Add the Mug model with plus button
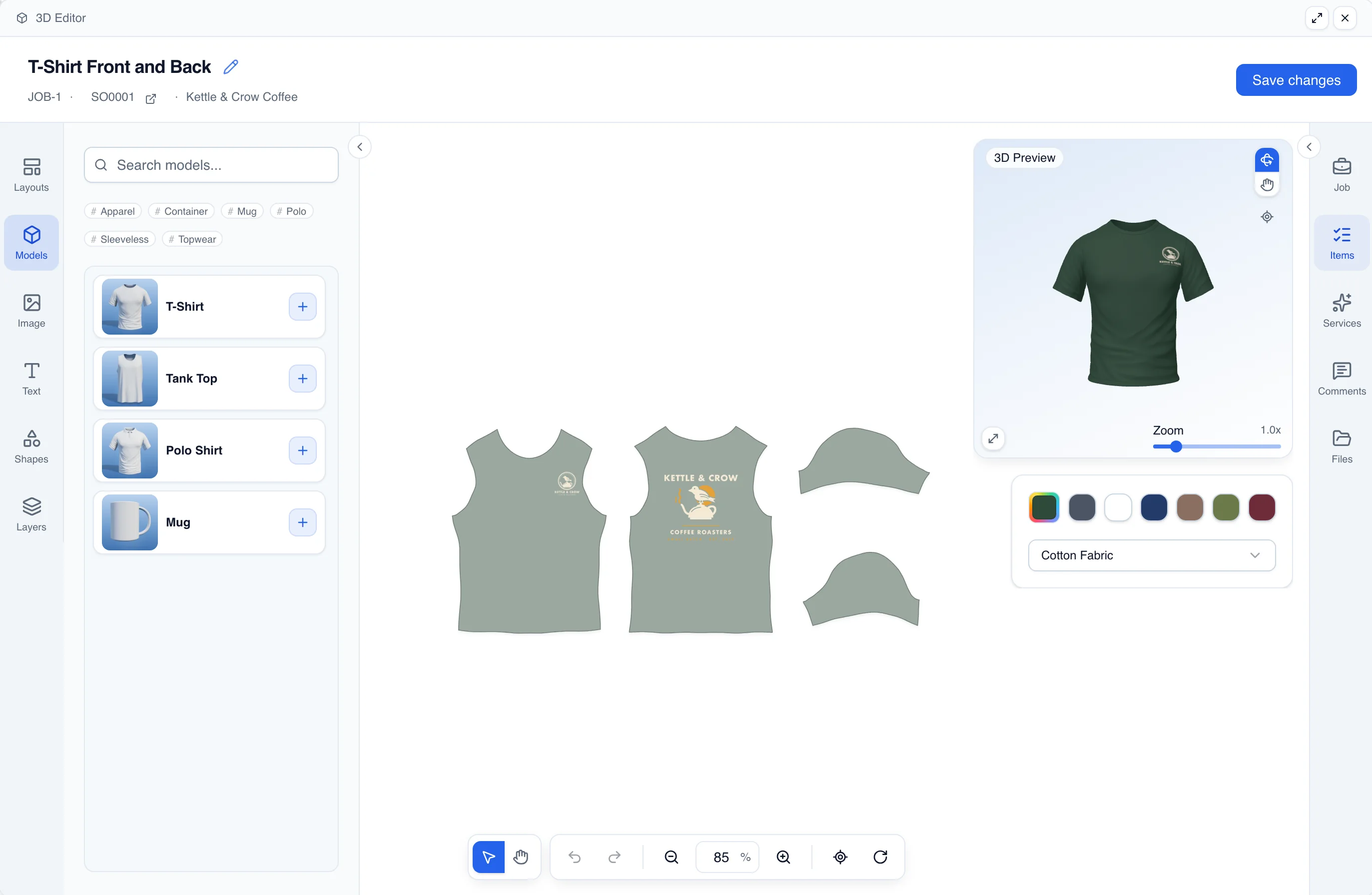 click(303, 522)
